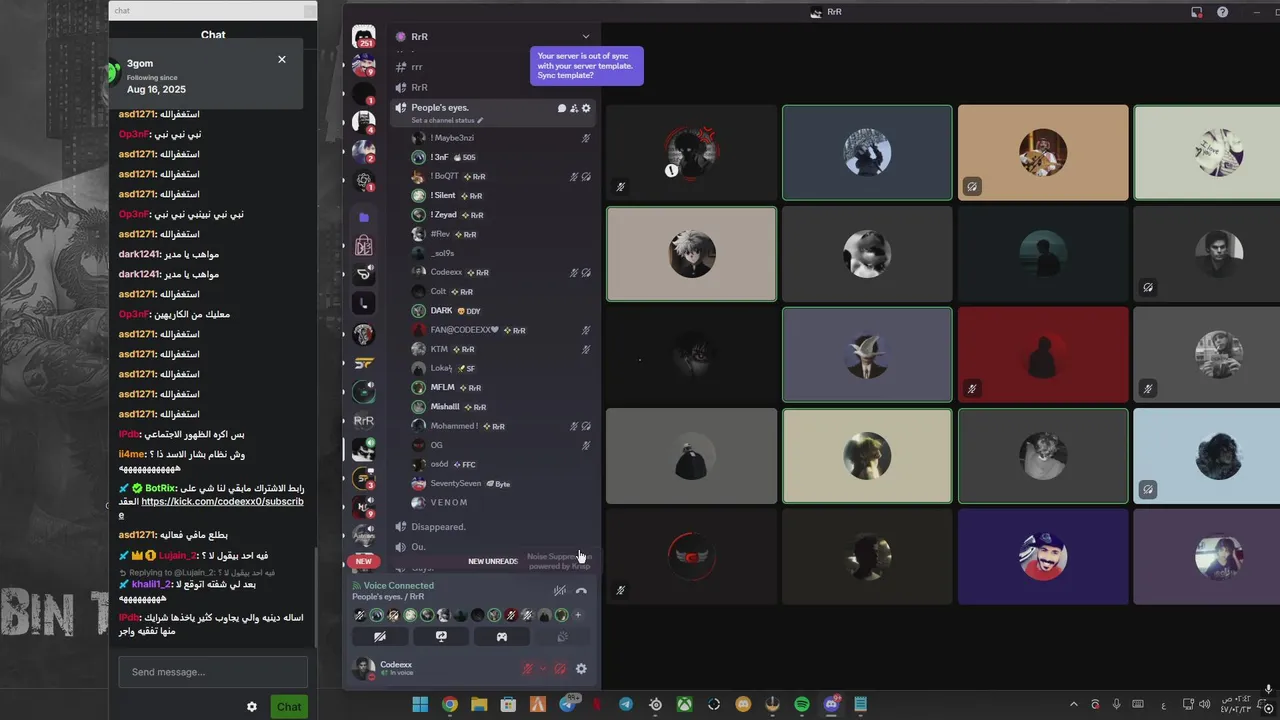Open BotRix username in chat
This screenshot has width=1280, height=720.
coord(161,488)
